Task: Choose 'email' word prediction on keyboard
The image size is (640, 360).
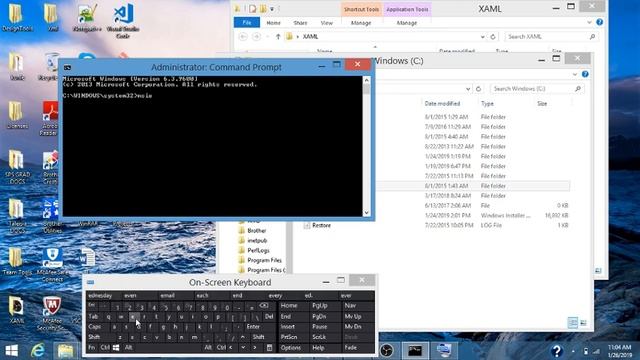Action: pyautogui.click(x=167, y=296)
